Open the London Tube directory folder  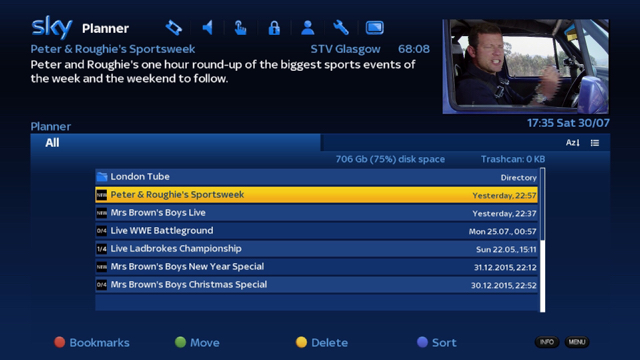tap(316, 177)
